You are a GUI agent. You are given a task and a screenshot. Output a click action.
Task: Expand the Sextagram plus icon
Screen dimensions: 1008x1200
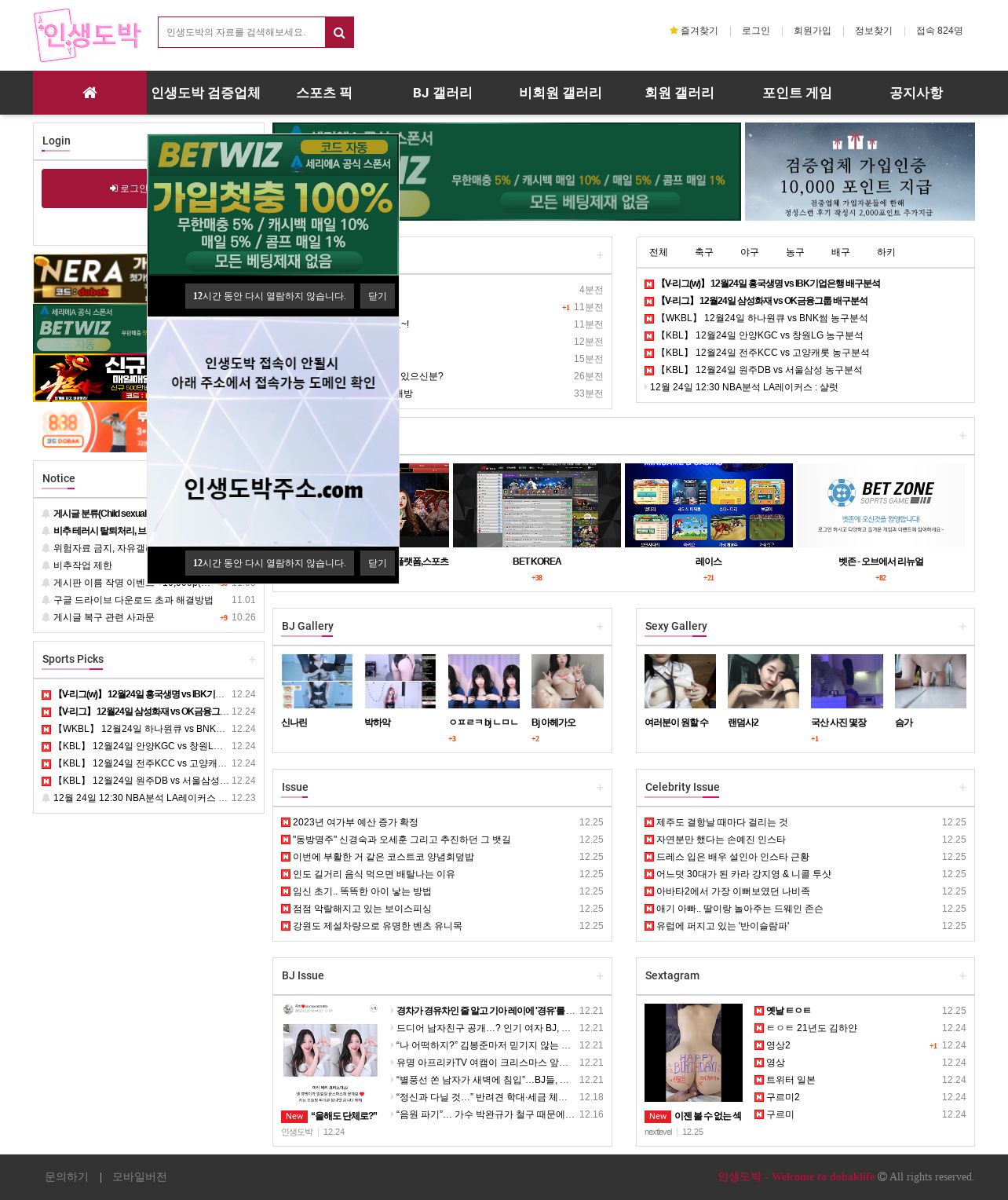962,976
